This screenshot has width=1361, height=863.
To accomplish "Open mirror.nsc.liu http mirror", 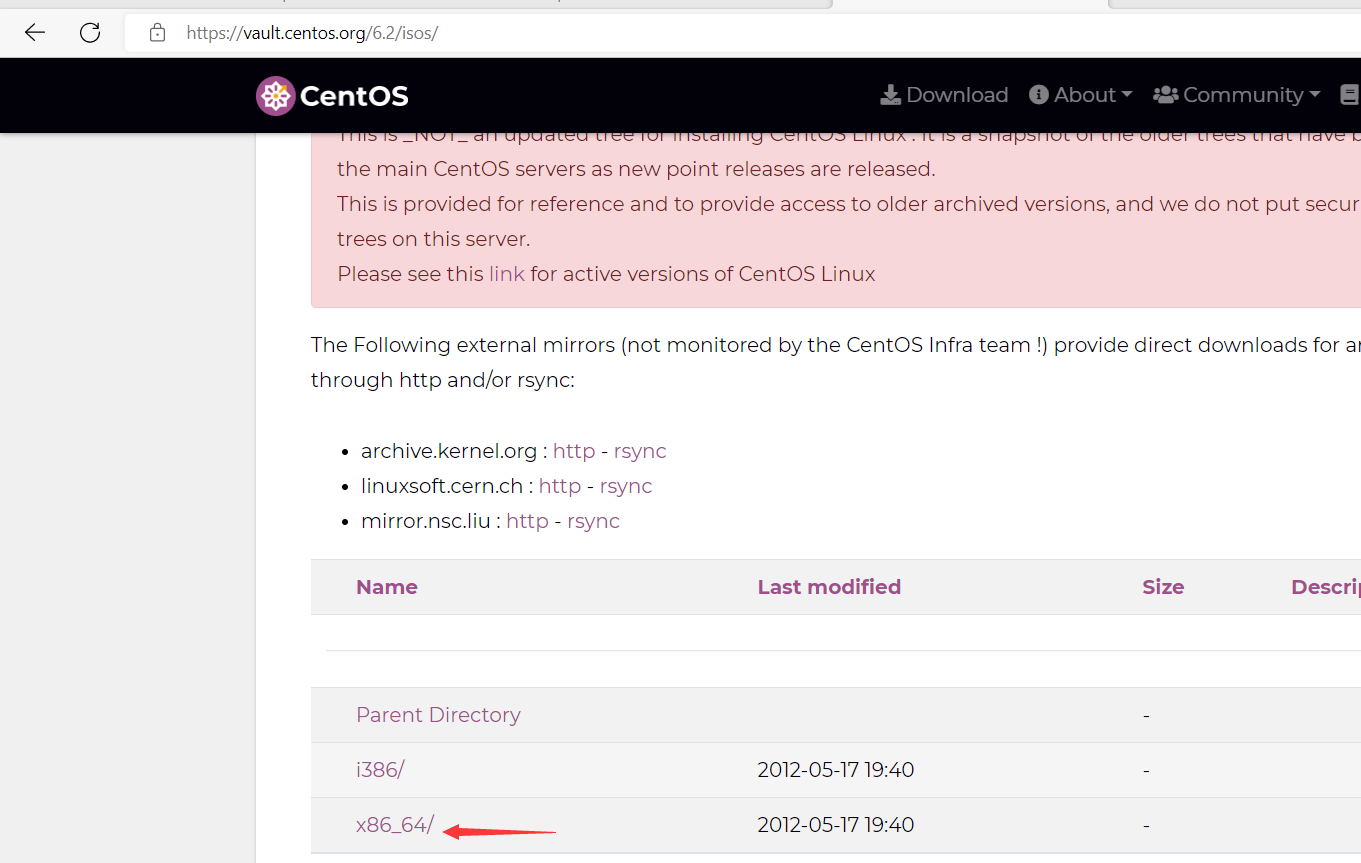I will tap(527, 521).
